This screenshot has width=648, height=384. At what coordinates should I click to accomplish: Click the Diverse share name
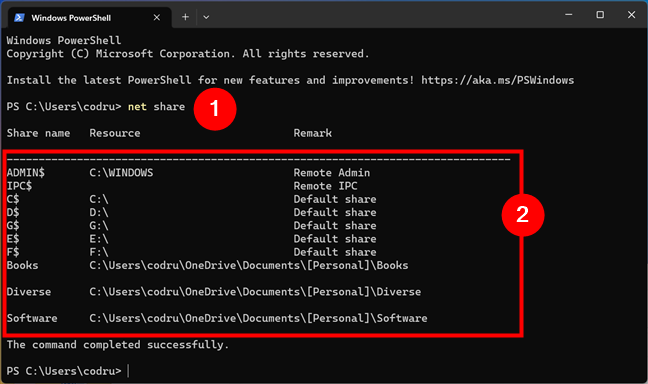pyautogui.click(x=29, y=292)
